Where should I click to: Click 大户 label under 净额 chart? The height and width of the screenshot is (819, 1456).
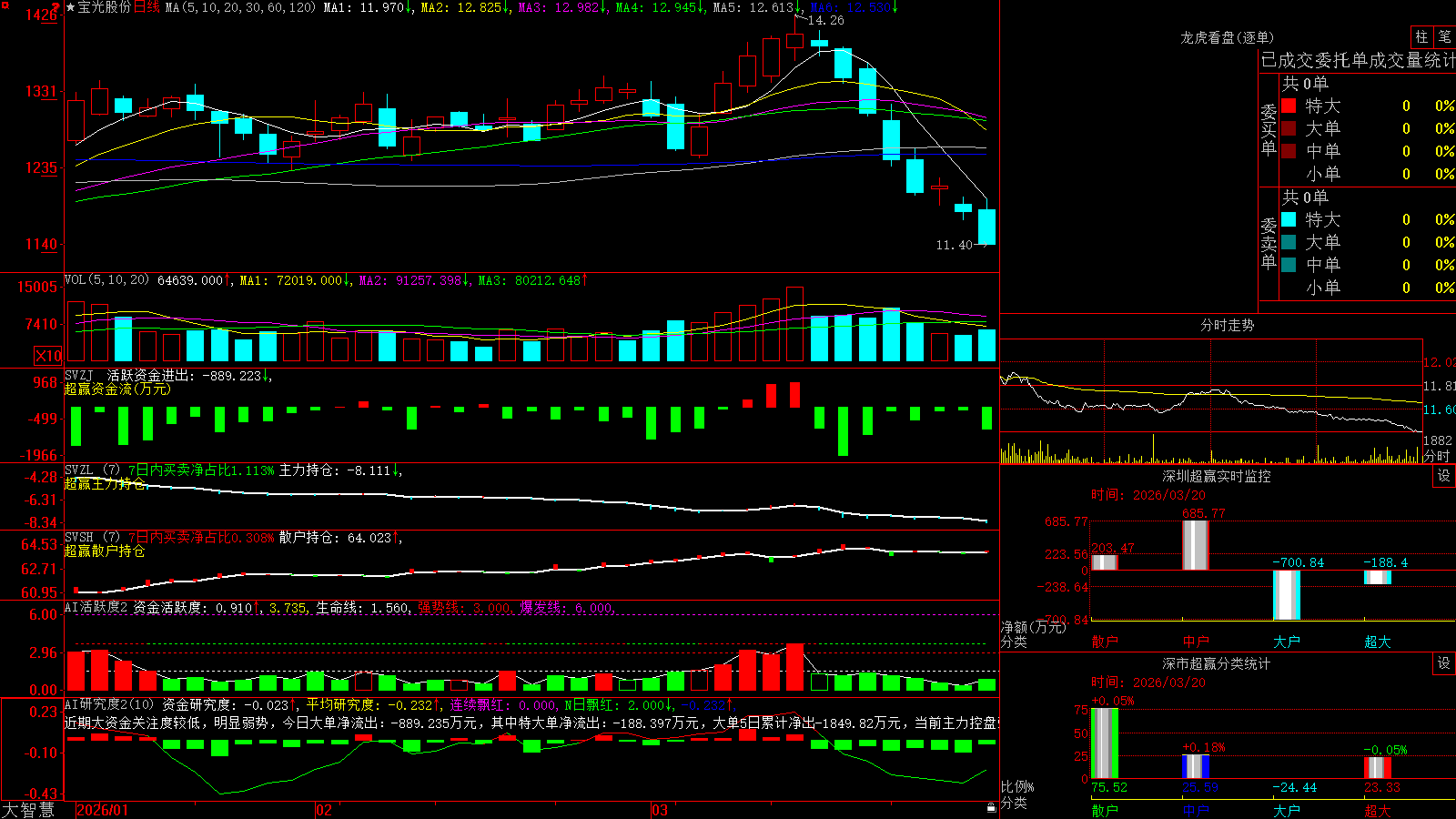click(1287, 642)
